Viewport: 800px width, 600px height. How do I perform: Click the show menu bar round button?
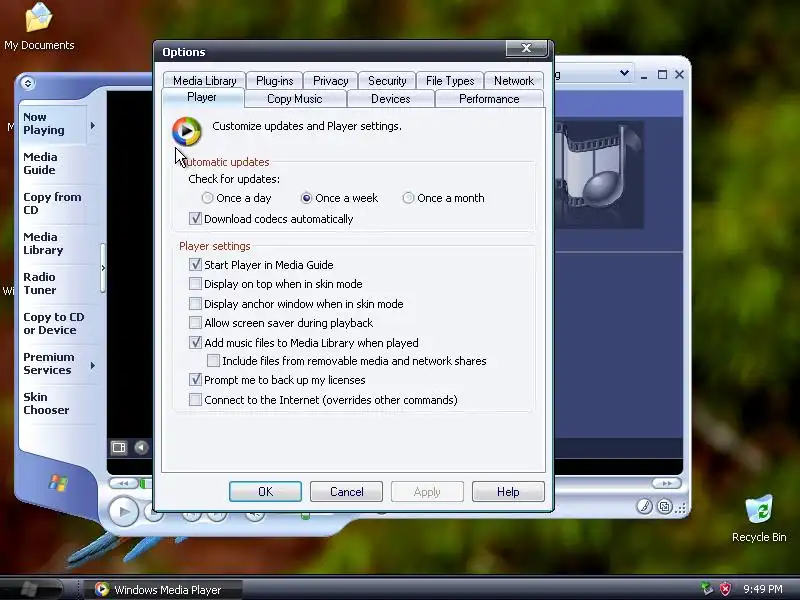click(x=28, y=83)
